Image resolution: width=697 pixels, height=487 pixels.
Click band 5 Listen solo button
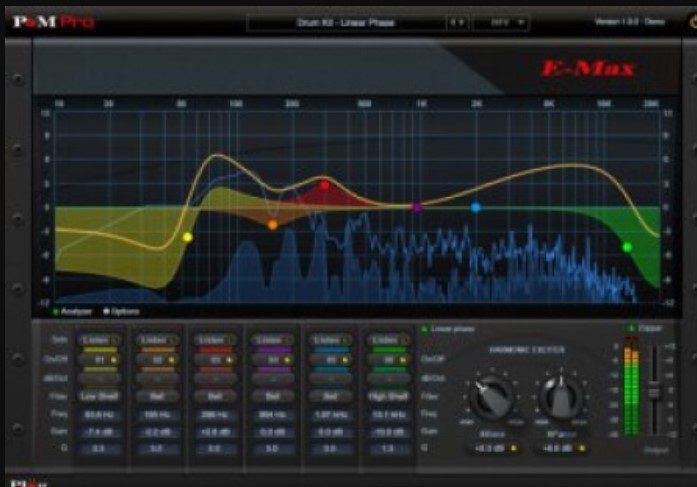point(331,340)
